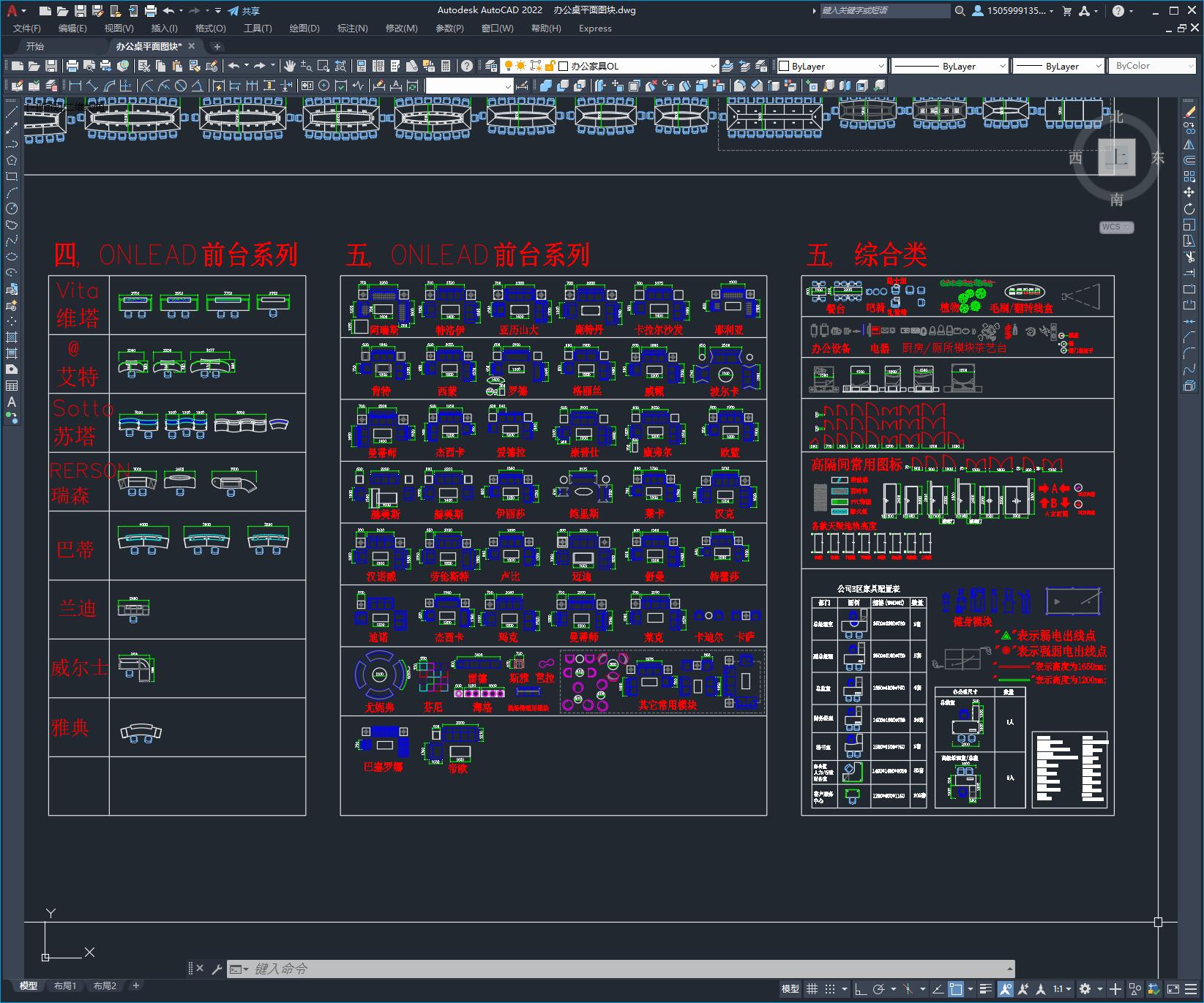The width and height of the screenshot is (1204, 1003).
Task: Open the command line customize wrench
Action: click(x=217, y=969)
